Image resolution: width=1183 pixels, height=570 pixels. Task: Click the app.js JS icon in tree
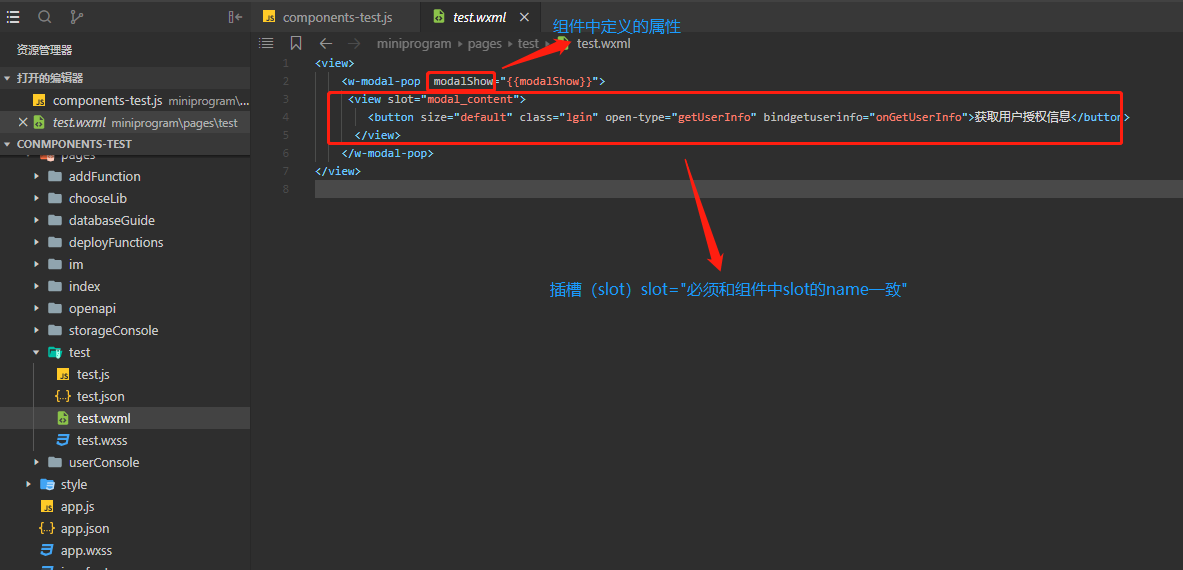click(x=47, y=507)
